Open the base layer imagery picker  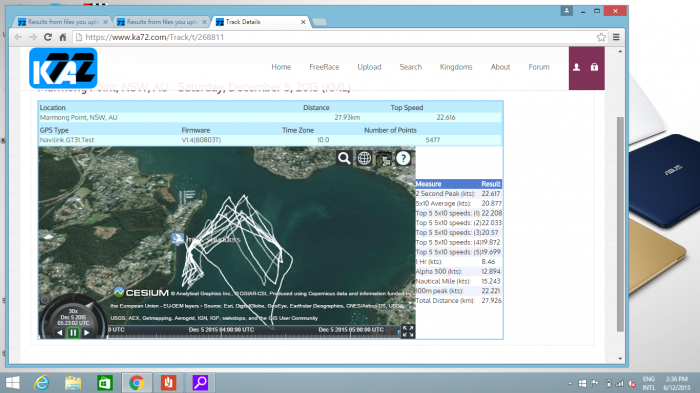pos(383,158)
